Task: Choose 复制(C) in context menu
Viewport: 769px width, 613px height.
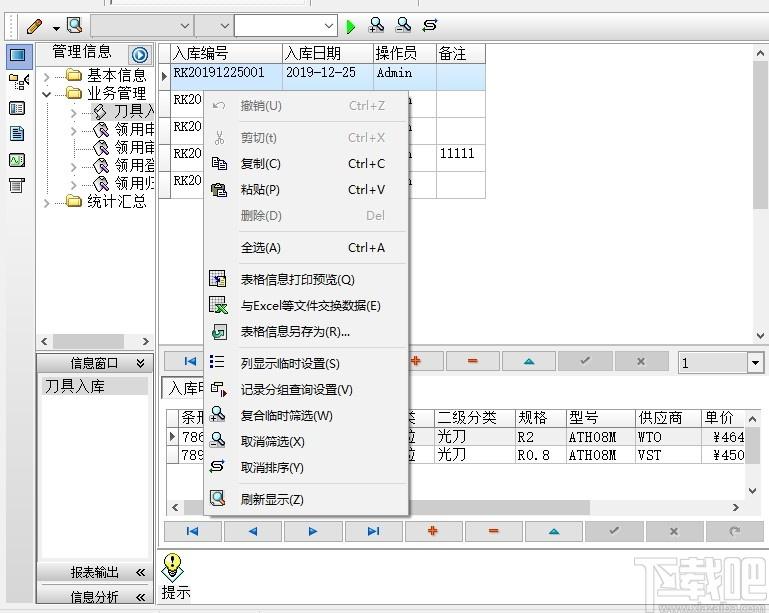Action: click(307, 164)
